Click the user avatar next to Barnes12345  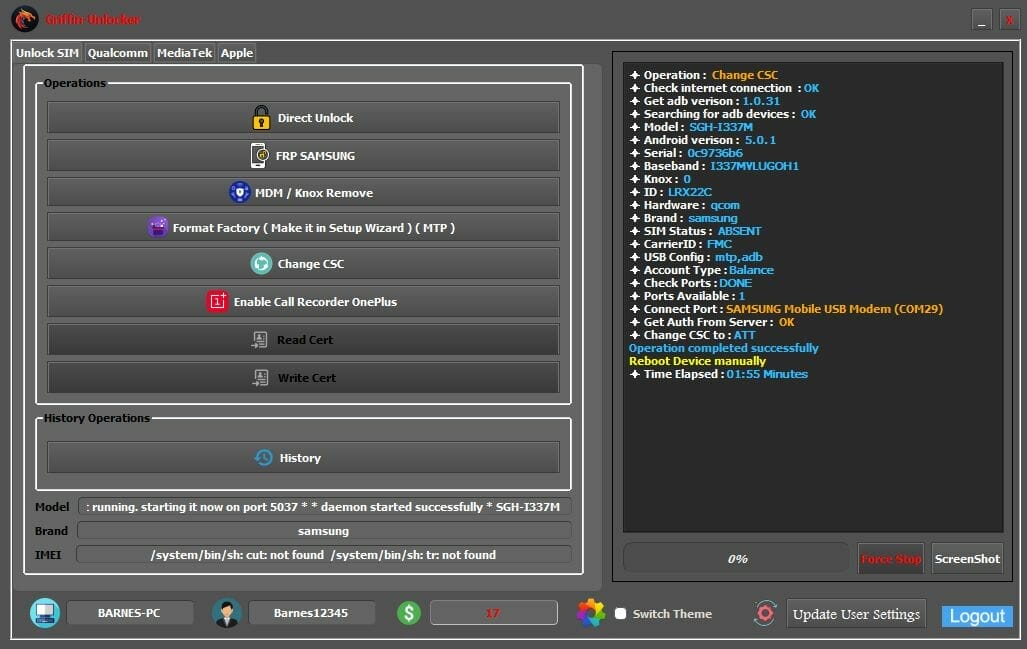(x=227, y=613)
